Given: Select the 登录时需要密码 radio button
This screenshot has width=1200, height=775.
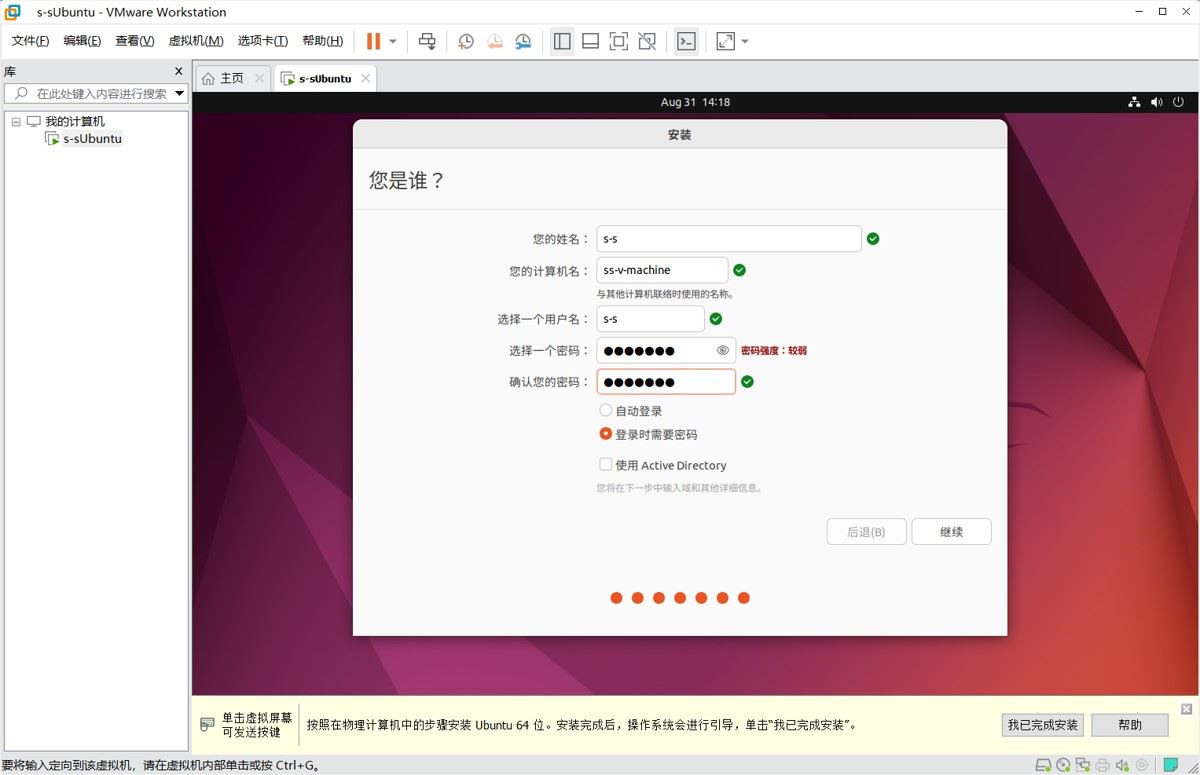Looking at the screenshot, I should point(605,434).
